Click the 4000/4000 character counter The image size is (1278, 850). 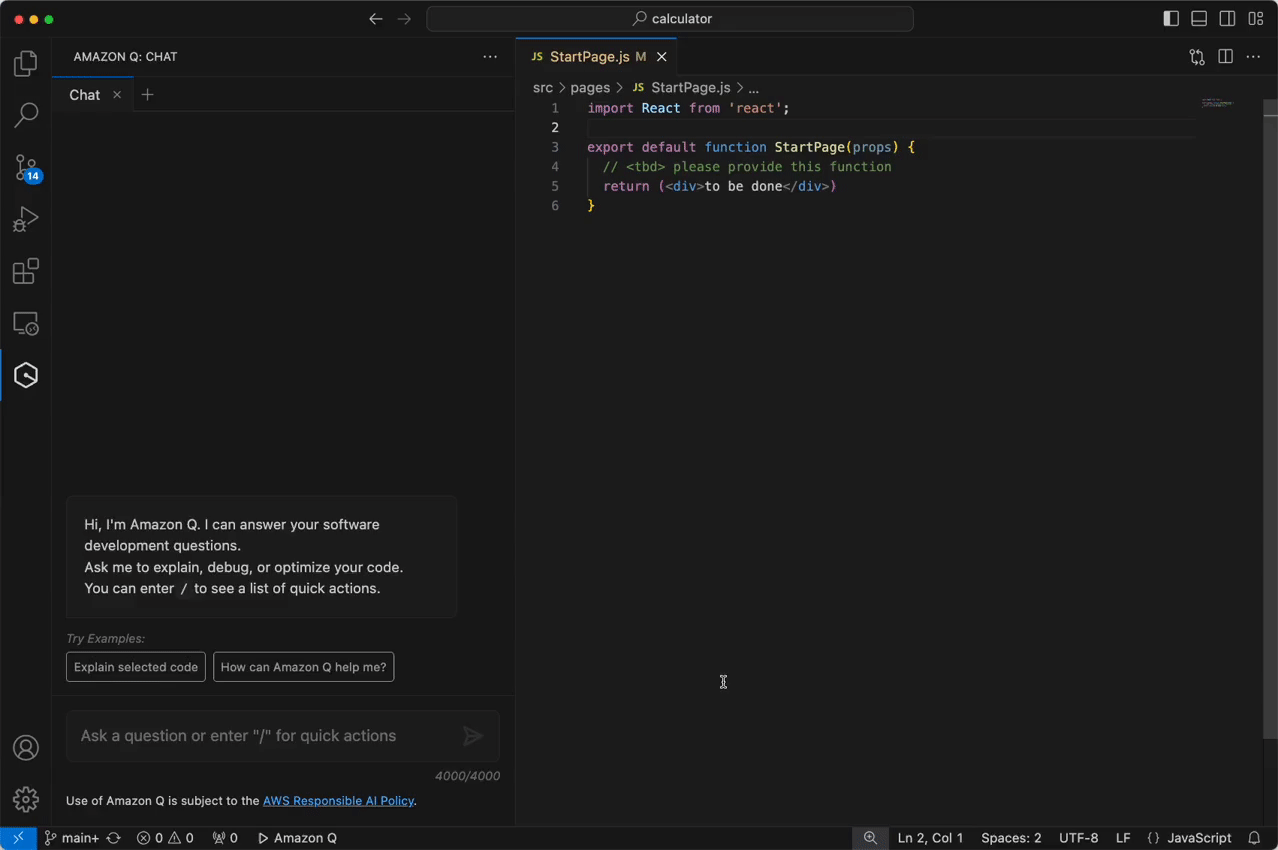(467, 776)
